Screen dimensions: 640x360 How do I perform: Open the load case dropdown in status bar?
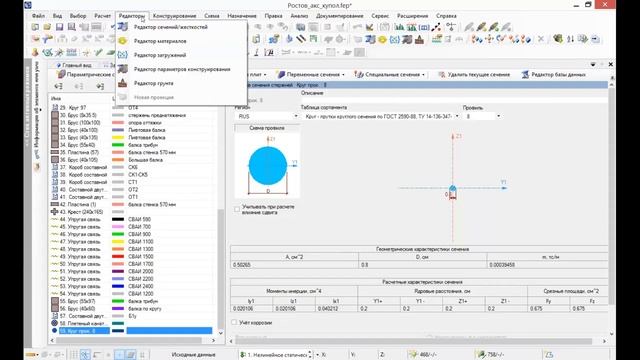coord(317,355)
